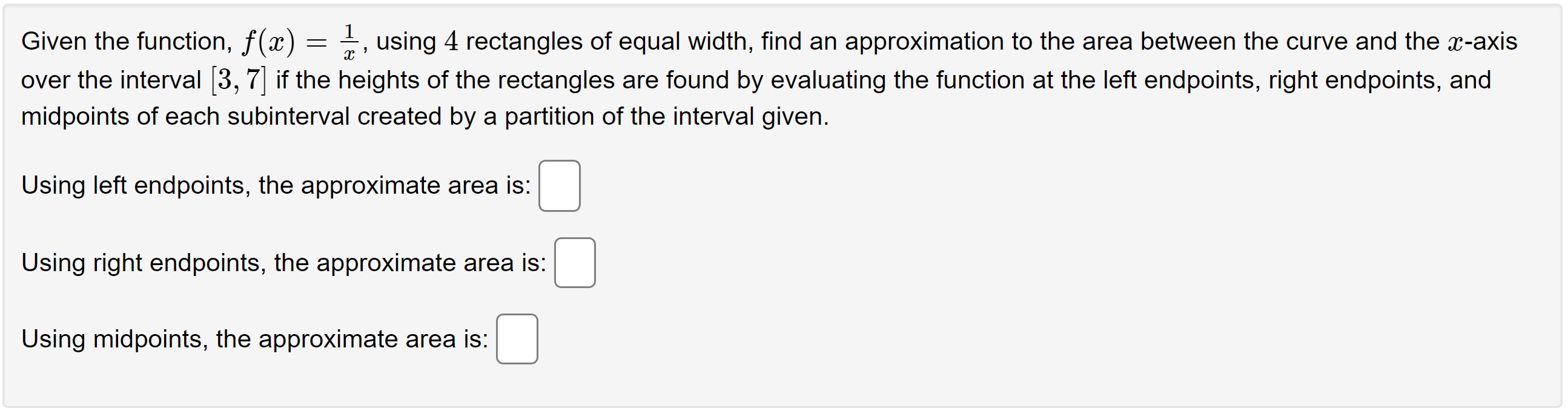Click the fraction 1/x in the function definition
Image resolution: width=1568 pixels, height=414 pixels.
tap(348, 41)
